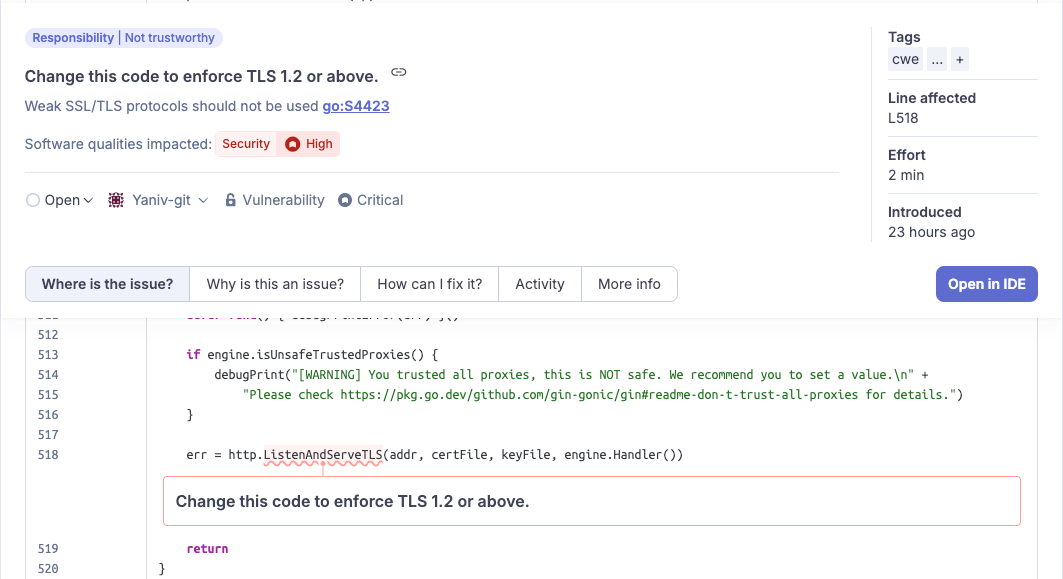Toggle the Responsibility | Not trustworthy badge

pyautogui.click(x=123, y=37)
